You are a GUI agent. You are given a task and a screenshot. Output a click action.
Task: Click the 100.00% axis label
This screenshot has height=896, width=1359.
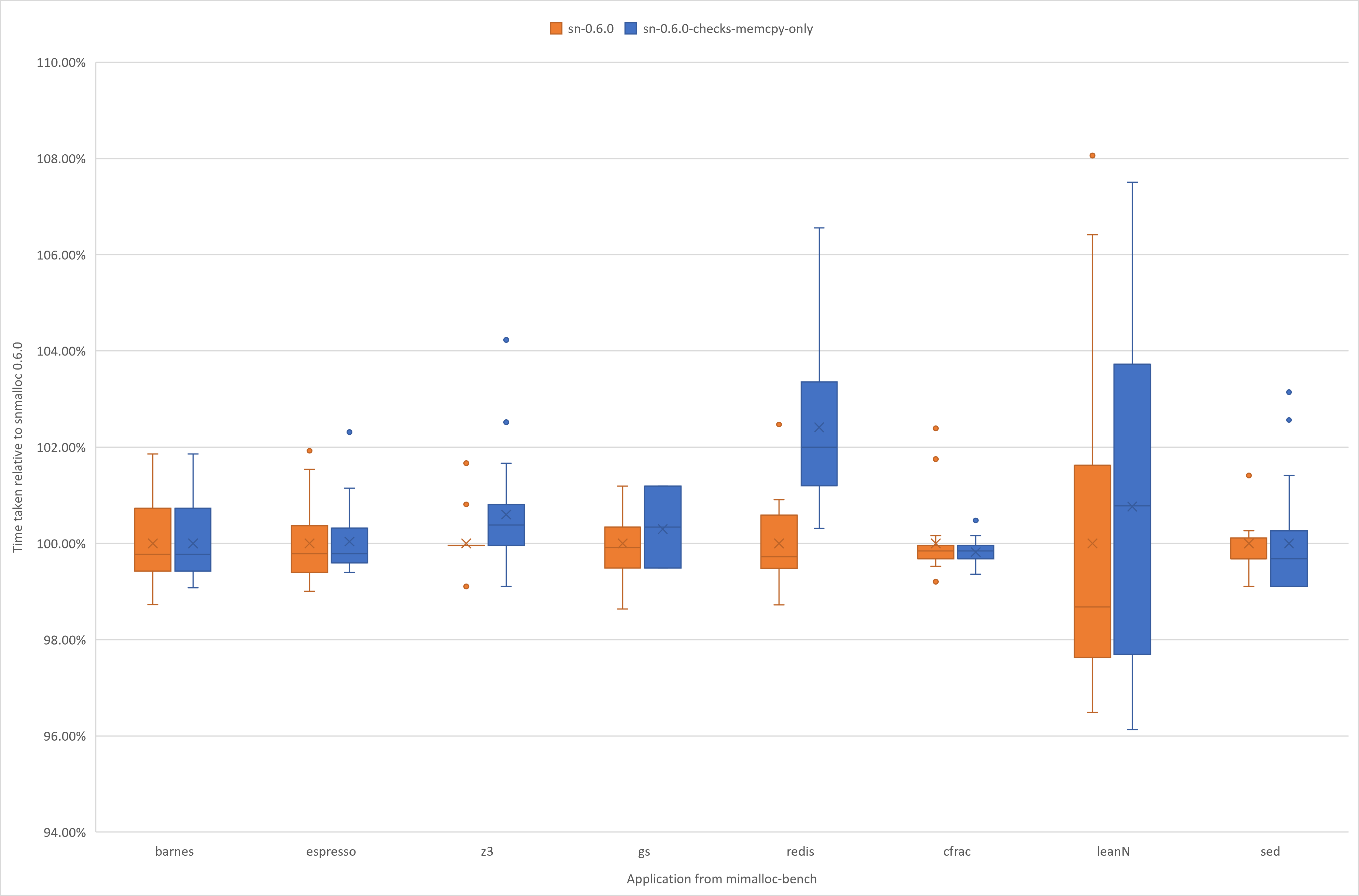(x=61, y=544)
